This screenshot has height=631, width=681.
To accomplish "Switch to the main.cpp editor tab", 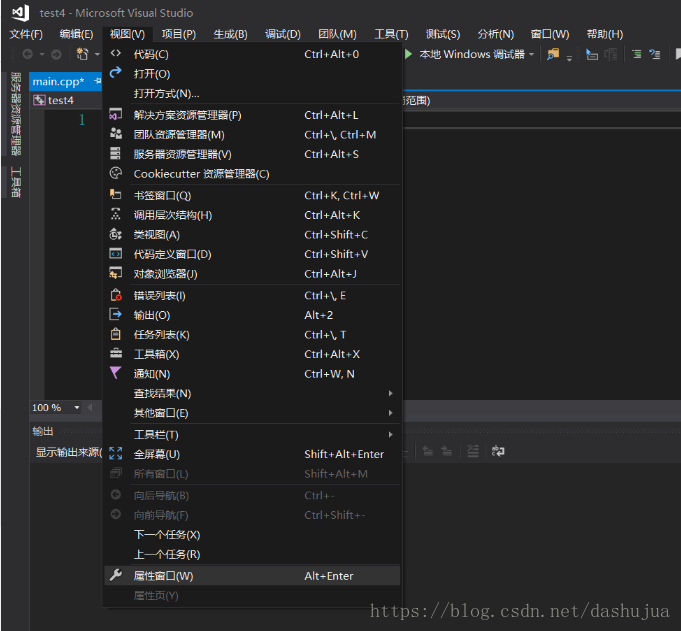I will tap(58, 81).
